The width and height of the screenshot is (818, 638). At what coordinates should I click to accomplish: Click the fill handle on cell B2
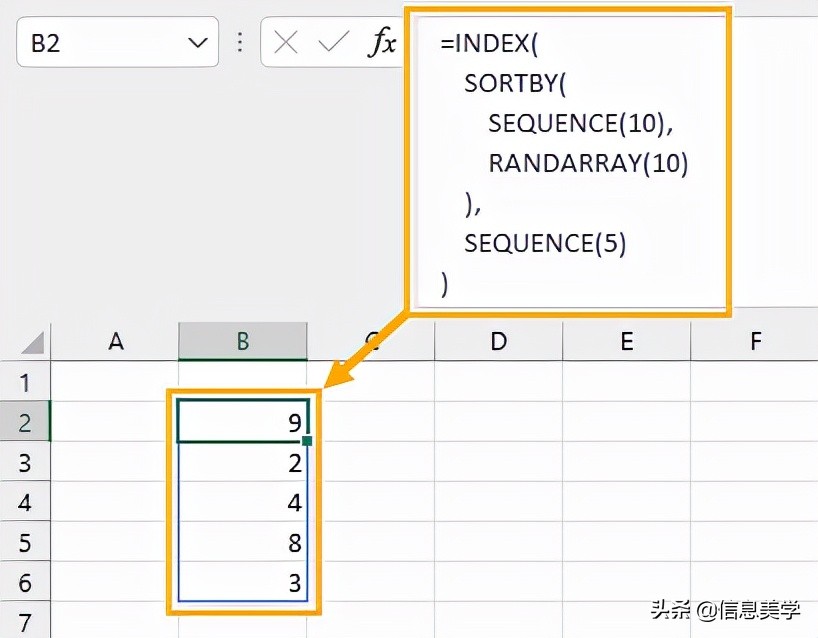point(307,440)
